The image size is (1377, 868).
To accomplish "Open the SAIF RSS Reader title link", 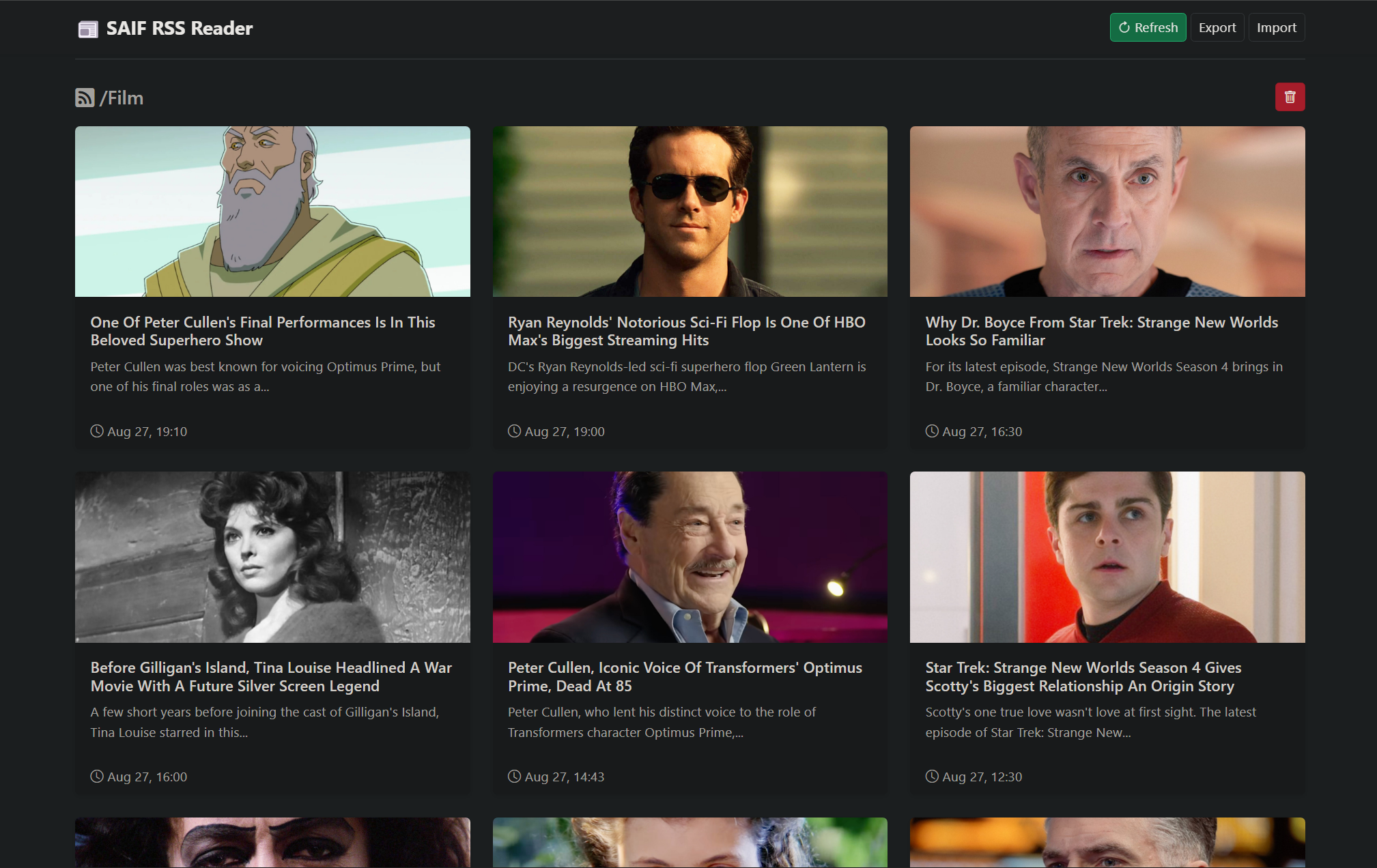I will click(x=180, y=28).
